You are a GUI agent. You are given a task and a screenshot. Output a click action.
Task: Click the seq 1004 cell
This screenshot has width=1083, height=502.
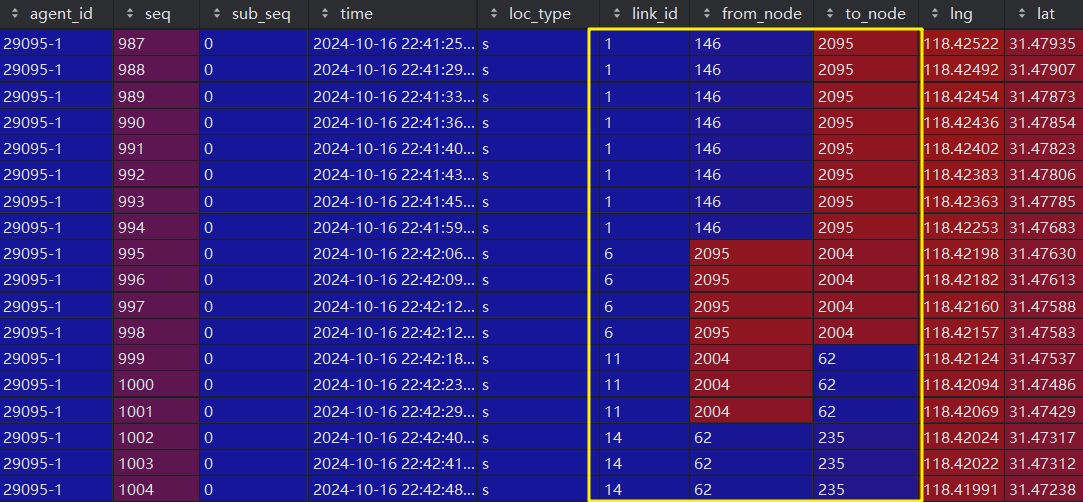[157, 490]
